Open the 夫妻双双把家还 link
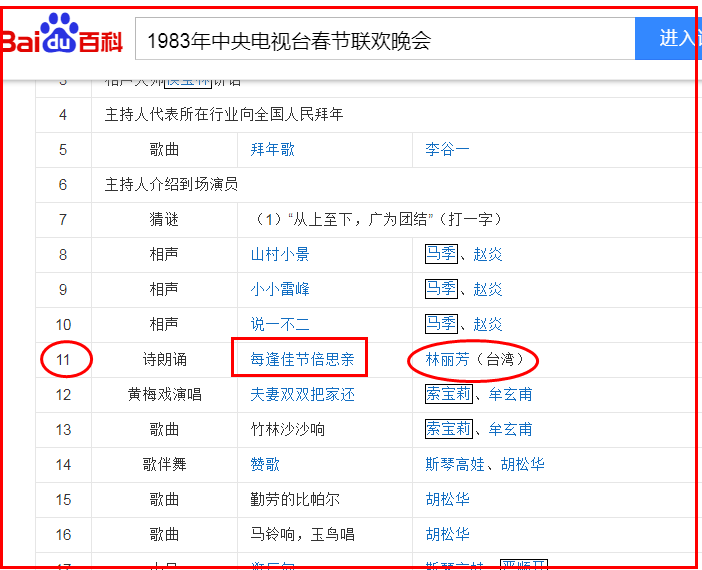Image resolution: width=702 pixels, height=570 pixels. click(x=302, y=394)
